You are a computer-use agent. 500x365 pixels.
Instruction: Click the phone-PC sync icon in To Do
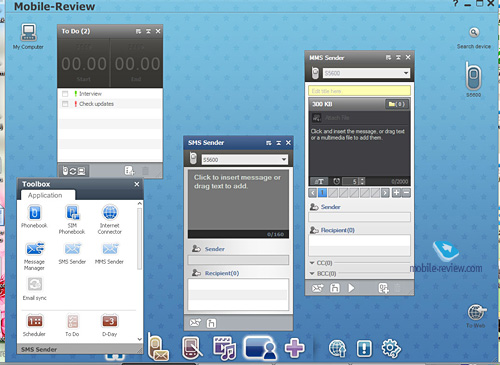coord(74,171)
